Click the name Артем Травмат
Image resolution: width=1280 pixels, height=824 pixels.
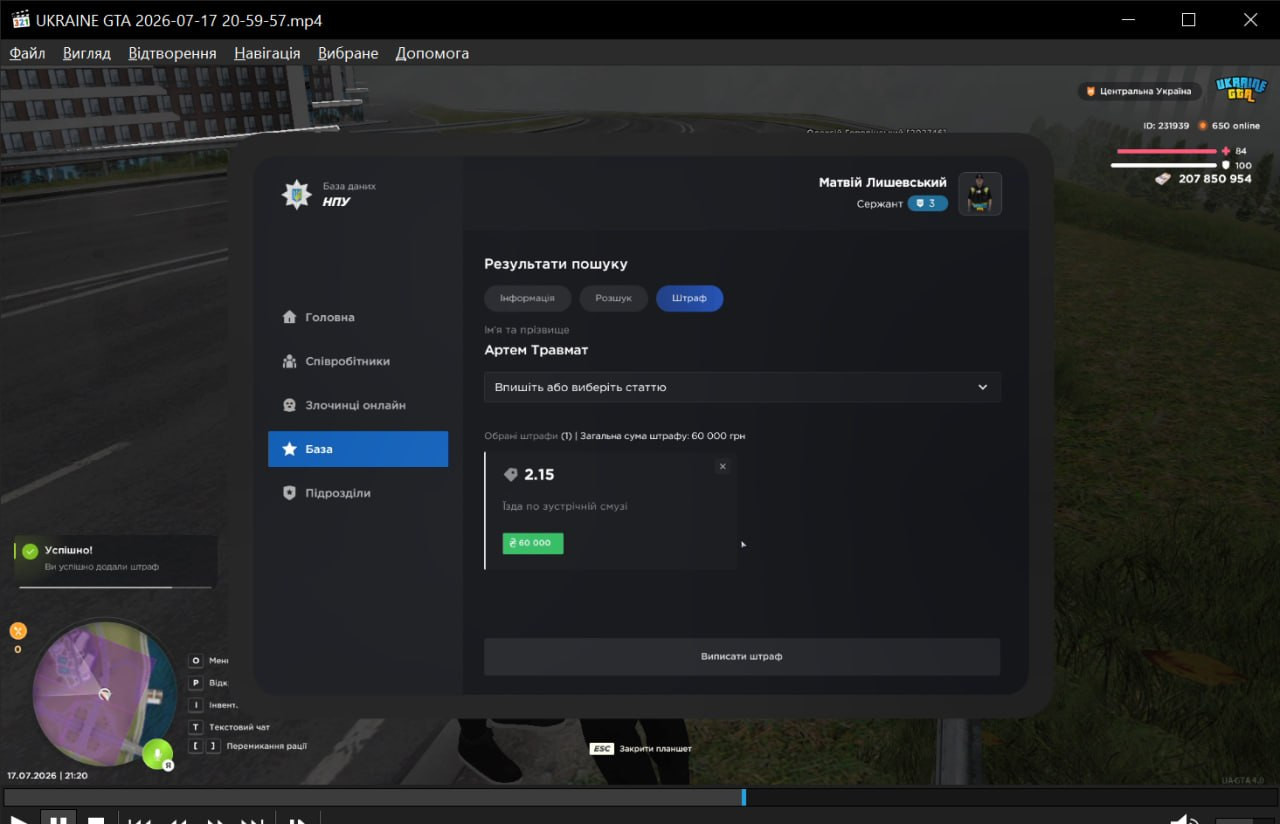(536, 350)
